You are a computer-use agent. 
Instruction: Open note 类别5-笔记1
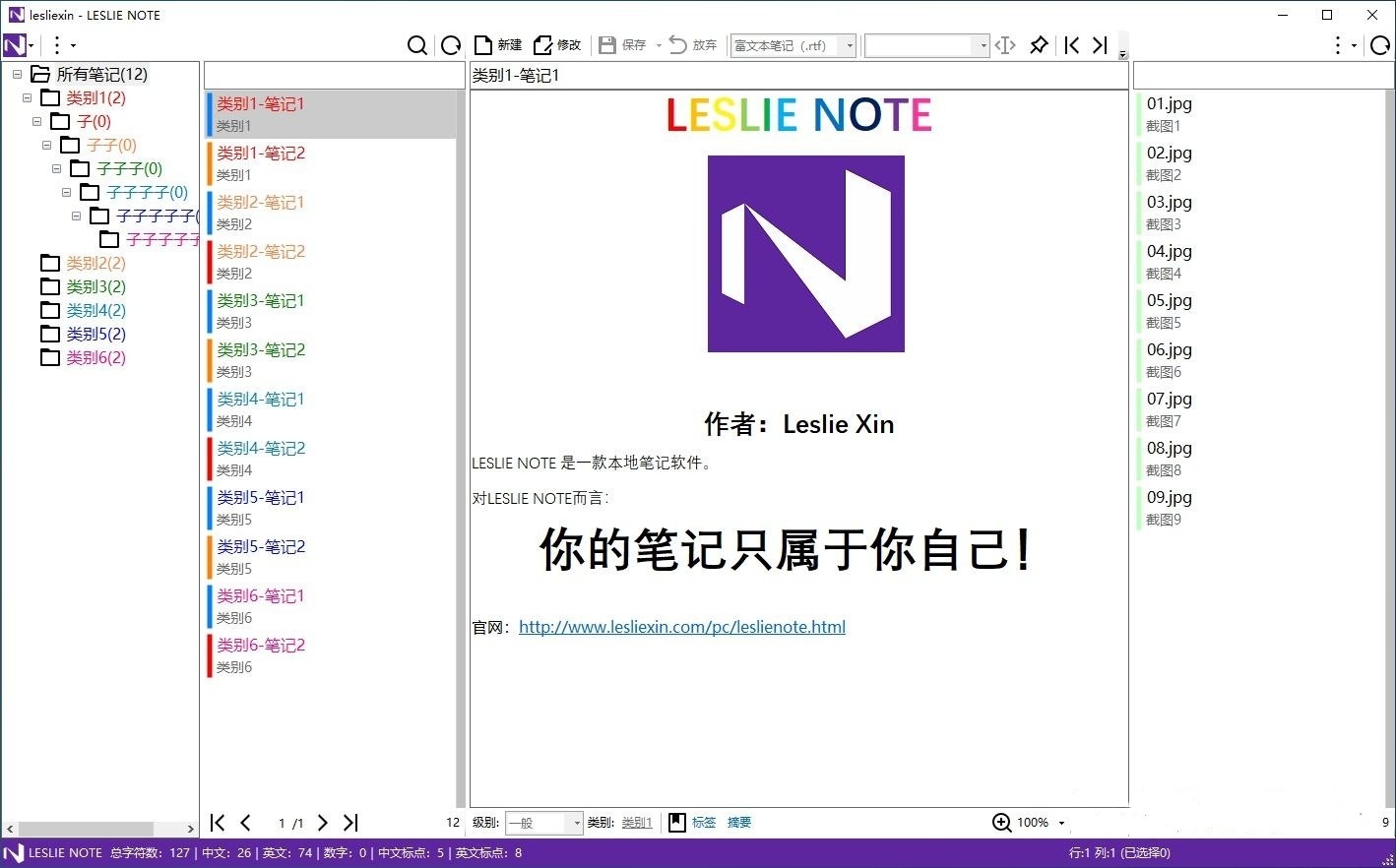click(x=331, y=507)
